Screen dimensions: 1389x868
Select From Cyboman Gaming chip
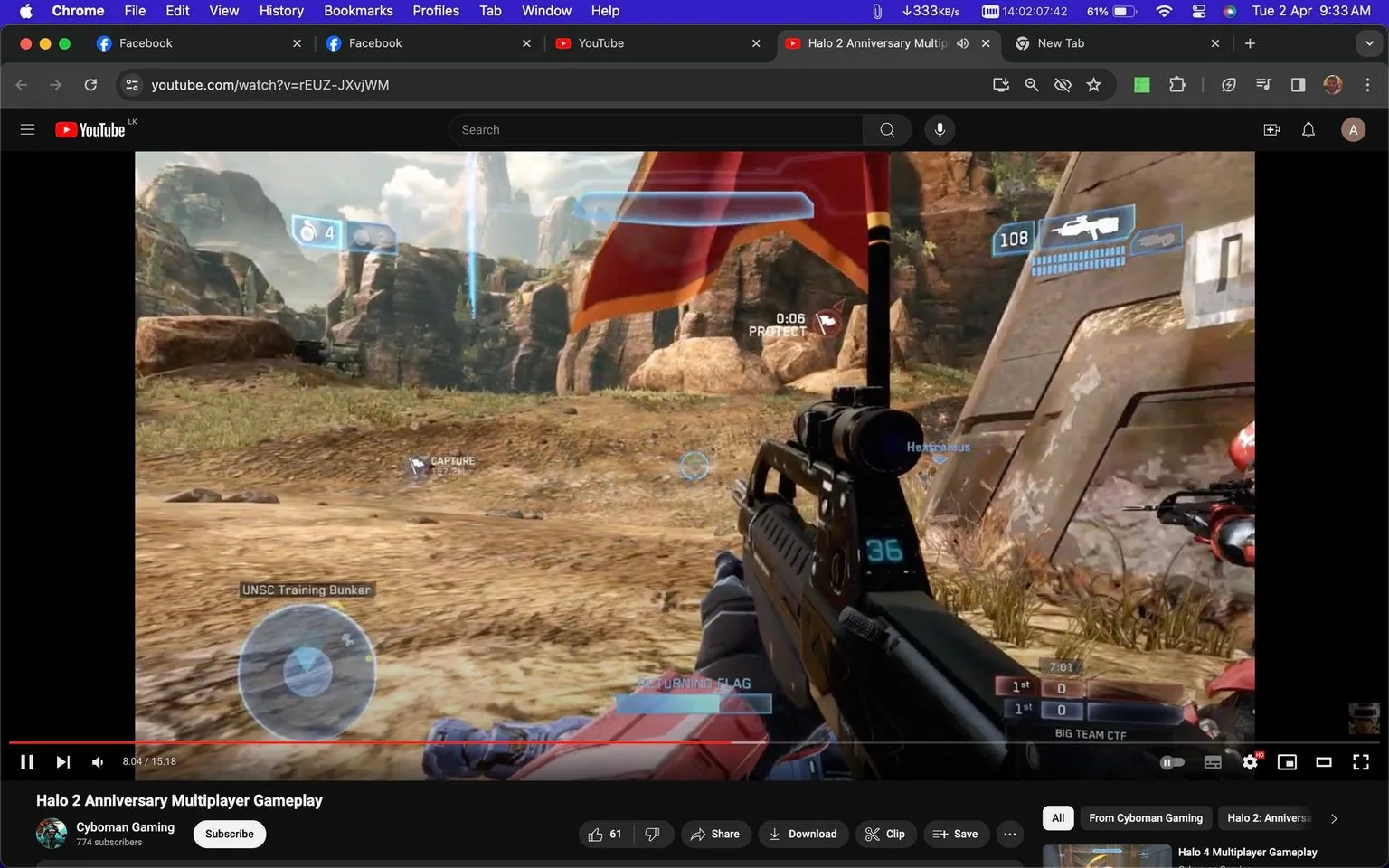tap(1146, 817)
